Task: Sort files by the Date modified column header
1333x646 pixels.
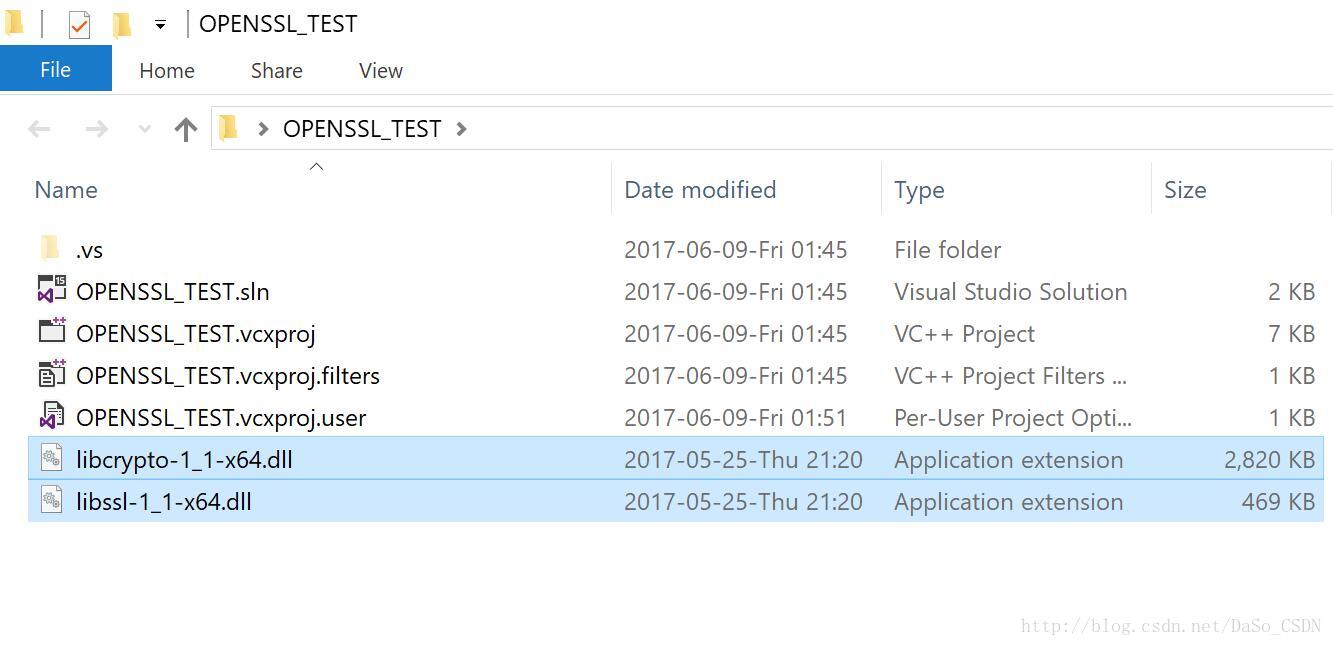Action: [700, 190]
